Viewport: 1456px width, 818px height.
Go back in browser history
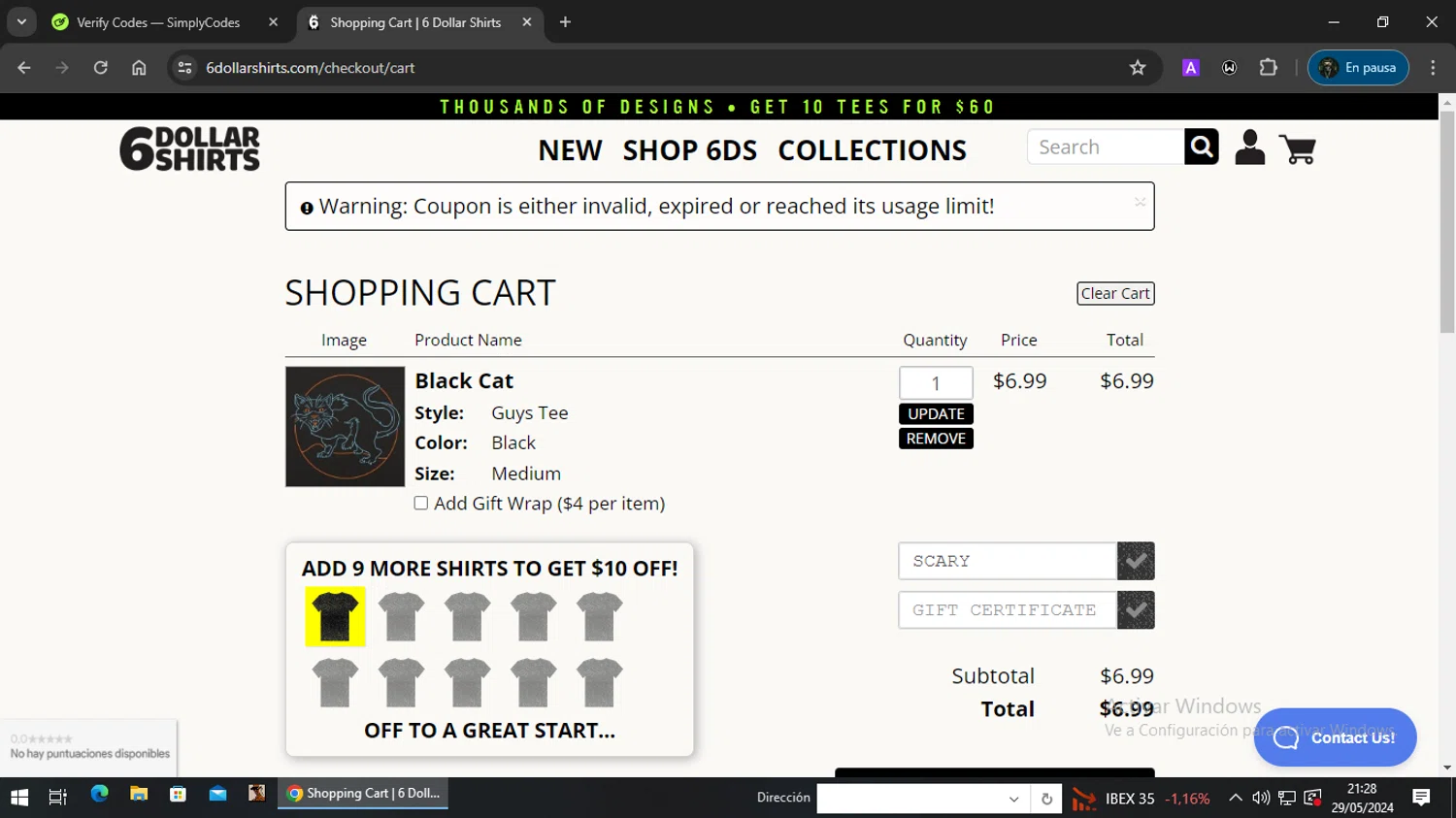tap(24, 68)
